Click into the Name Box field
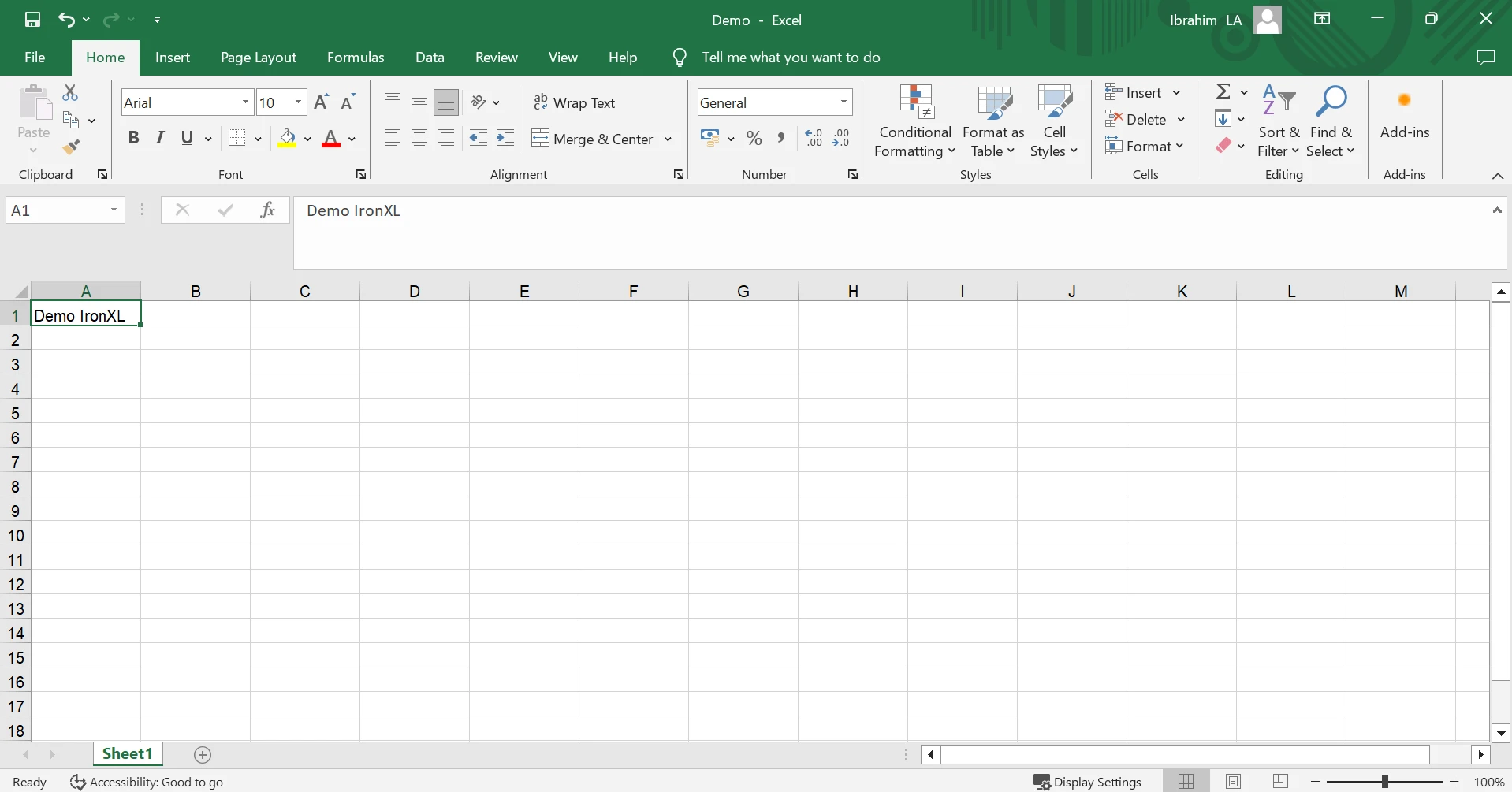This screenshot has height=792, width=1512. tap(57, 210)
